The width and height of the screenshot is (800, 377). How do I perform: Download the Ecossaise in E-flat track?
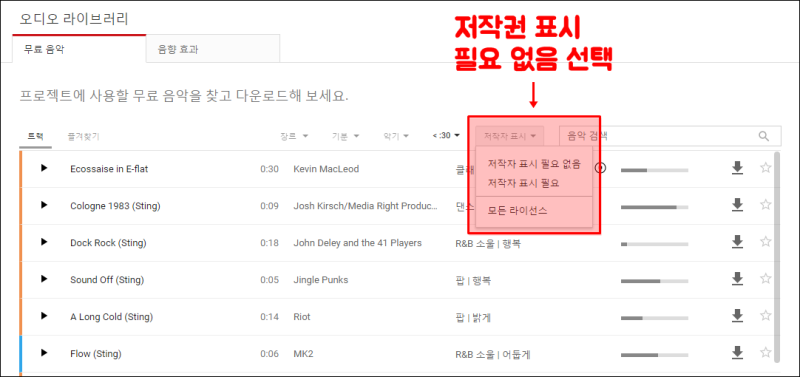pyautogui.click(x=737, y=168)
